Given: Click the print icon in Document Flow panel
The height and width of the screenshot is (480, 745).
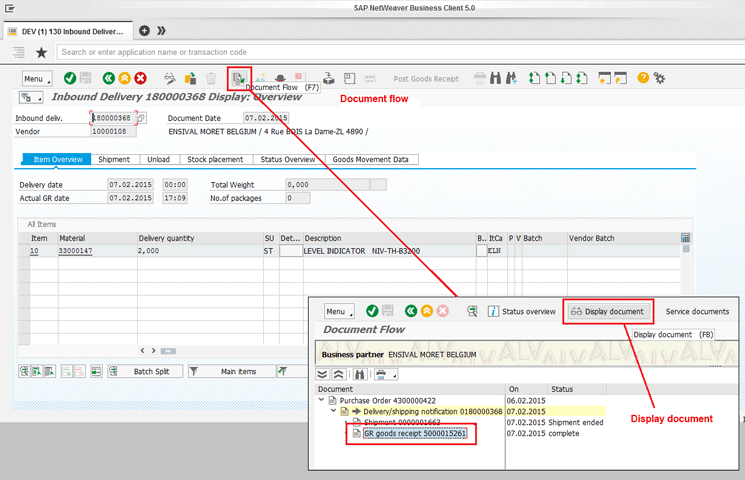Looking at the screenshot, I should click(381, 375).
